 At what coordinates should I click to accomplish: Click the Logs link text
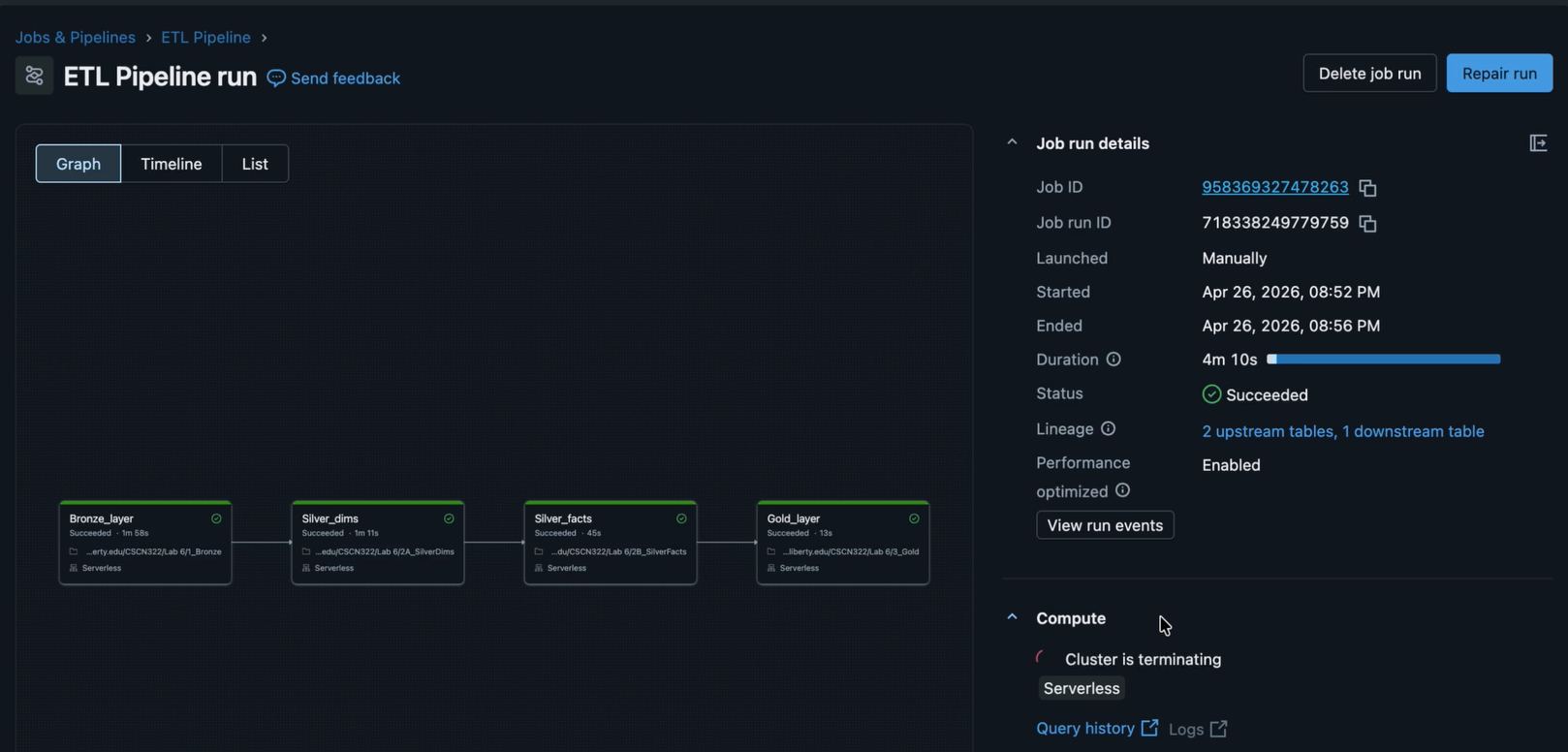(x=1186, y=729)
